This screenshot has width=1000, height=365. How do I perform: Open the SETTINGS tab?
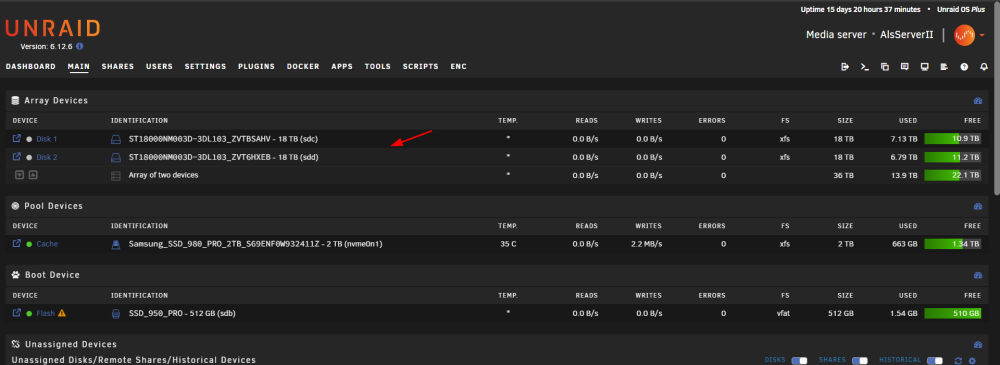tap(205, 66)
